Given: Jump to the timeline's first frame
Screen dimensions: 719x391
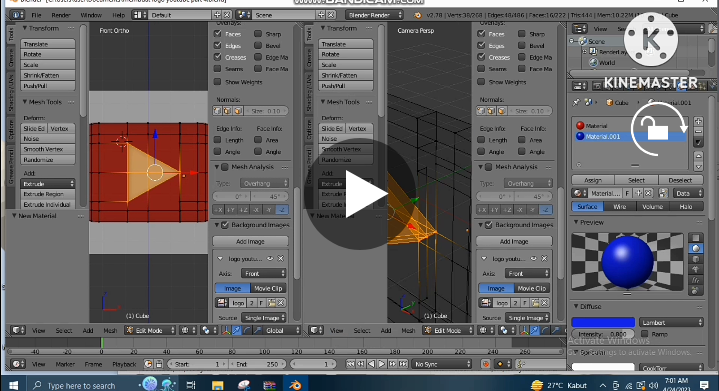Looking at the screenshot, I should [x=350, y=364].
